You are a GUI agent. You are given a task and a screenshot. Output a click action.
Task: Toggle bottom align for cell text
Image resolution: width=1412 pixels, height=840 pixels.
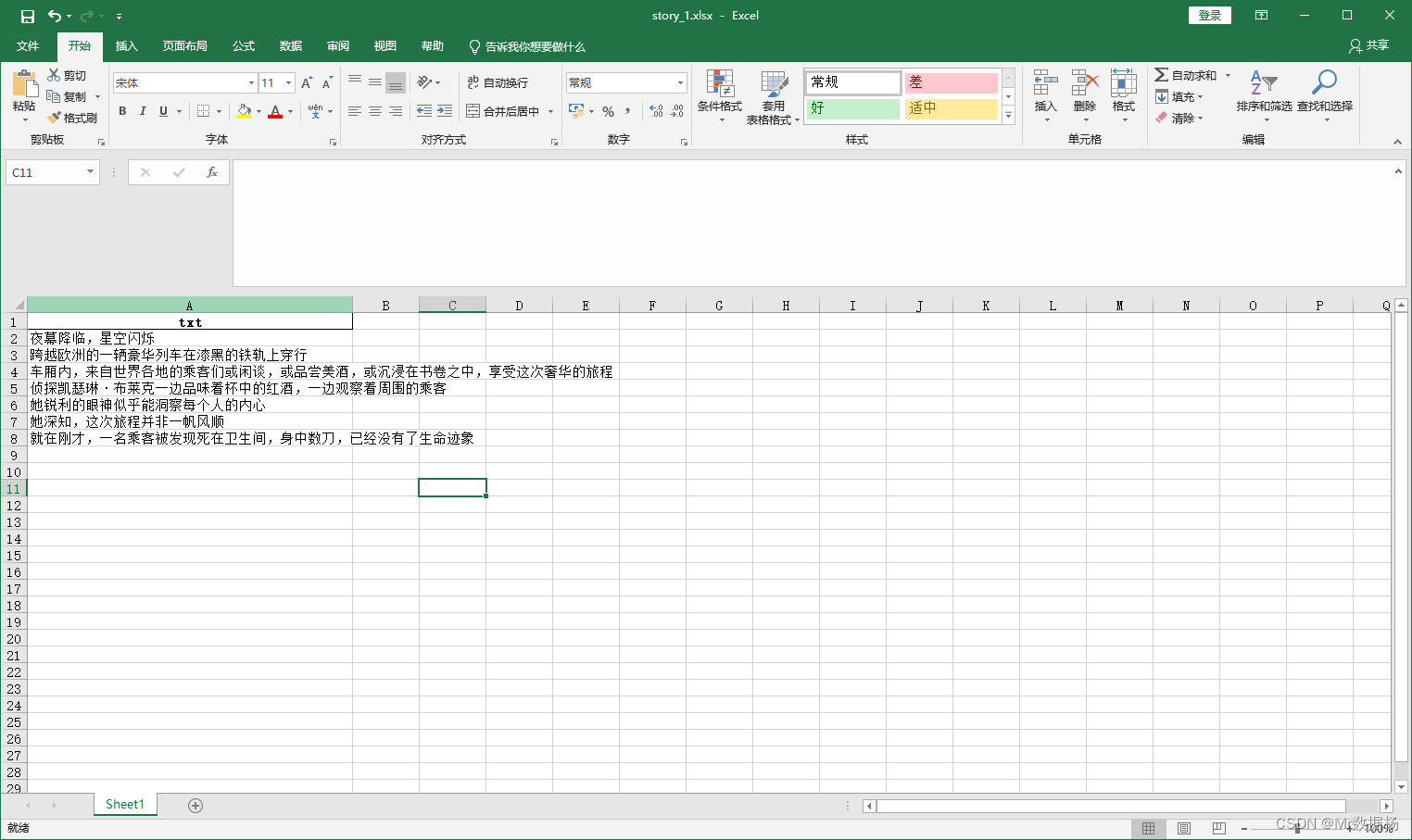396,82
